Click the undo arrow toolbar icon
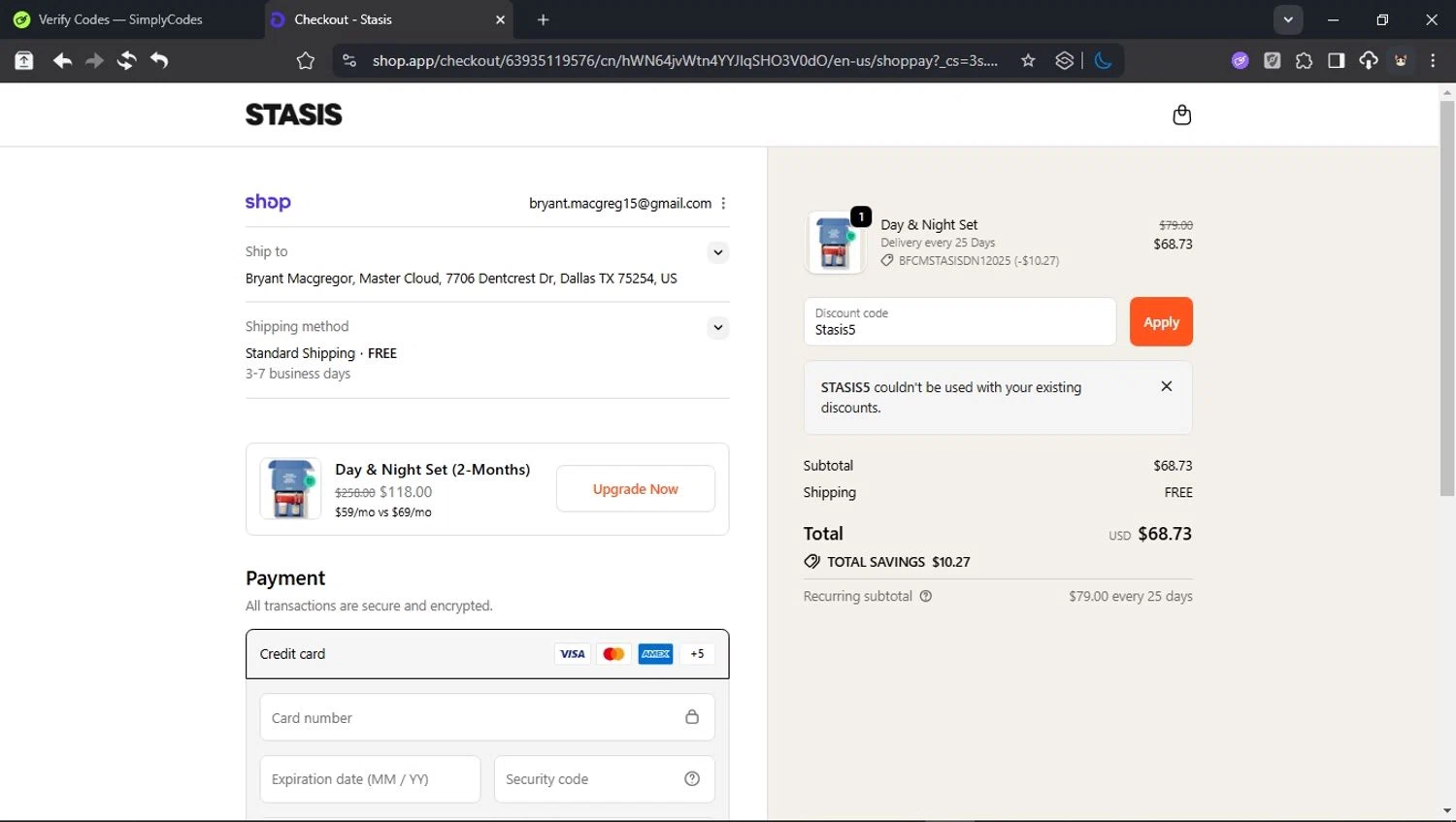Viewport: 1456px width, 822px height. coord(159,60)
